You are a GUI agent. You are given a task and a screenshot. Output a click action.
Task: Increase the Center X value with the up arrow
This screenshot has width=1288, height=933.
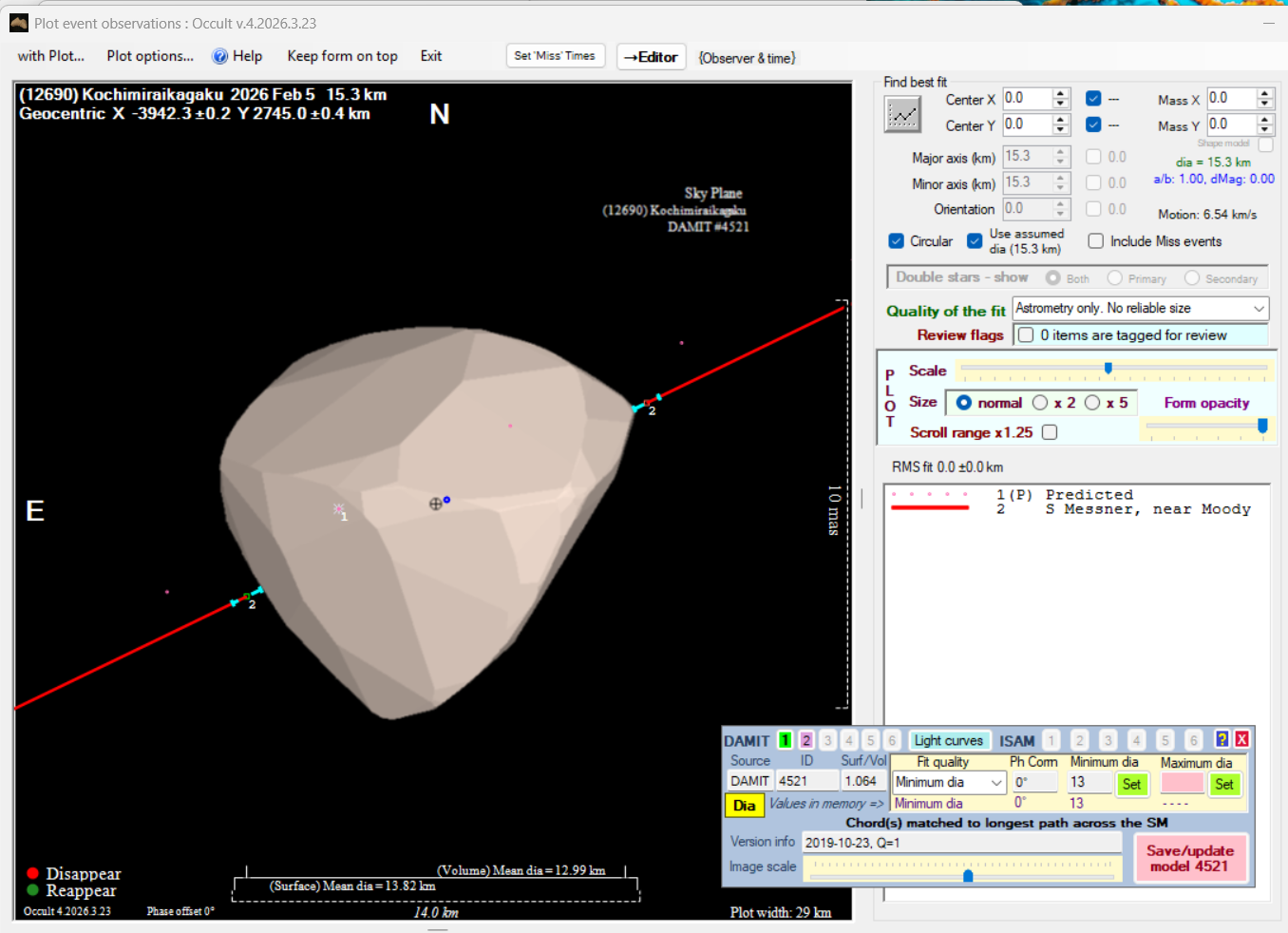tap(1061, 94)
